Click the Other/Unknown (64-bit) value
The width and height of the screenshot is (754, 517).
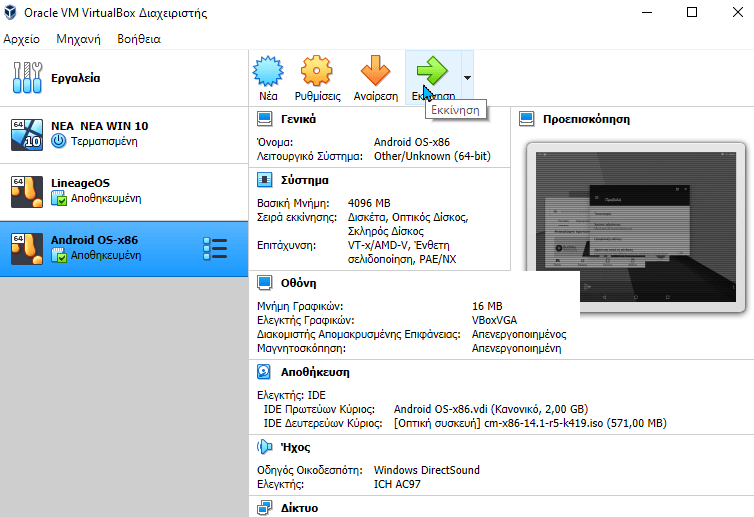[x=432, y=156]
